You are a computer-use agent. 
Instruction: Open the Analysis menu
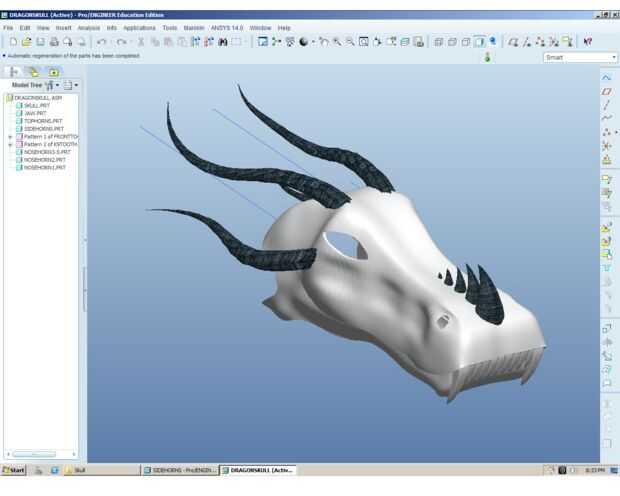pyautogui.click(x=89, y=28)
